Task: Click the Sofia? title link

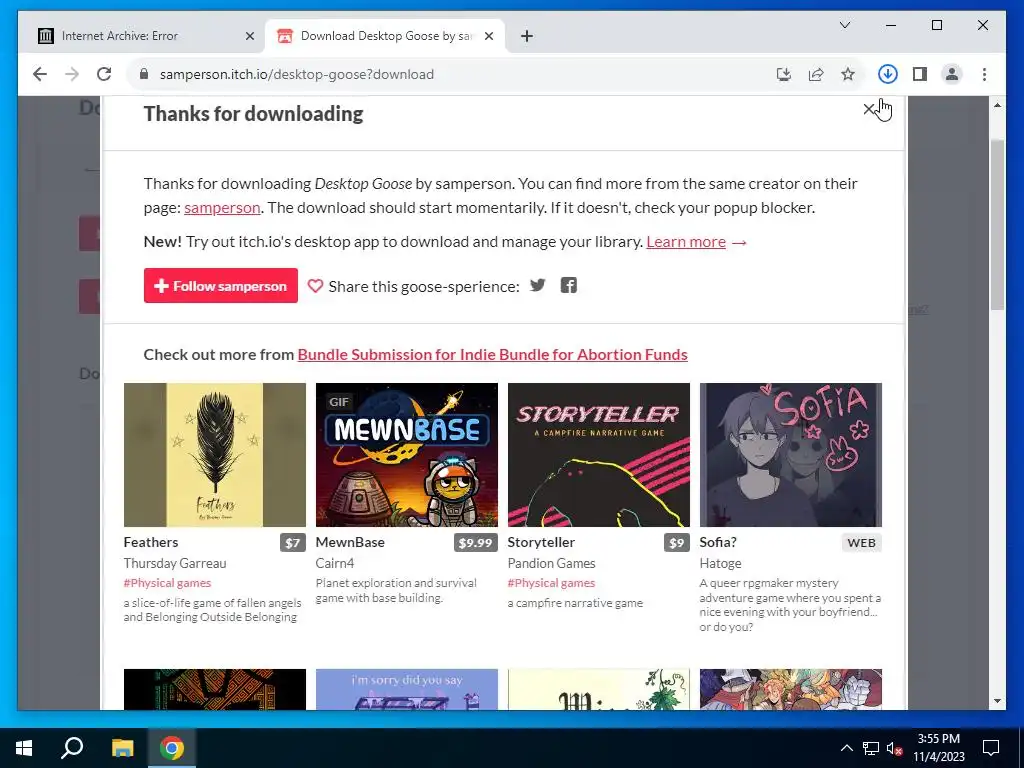Action: tap(718, 542)
